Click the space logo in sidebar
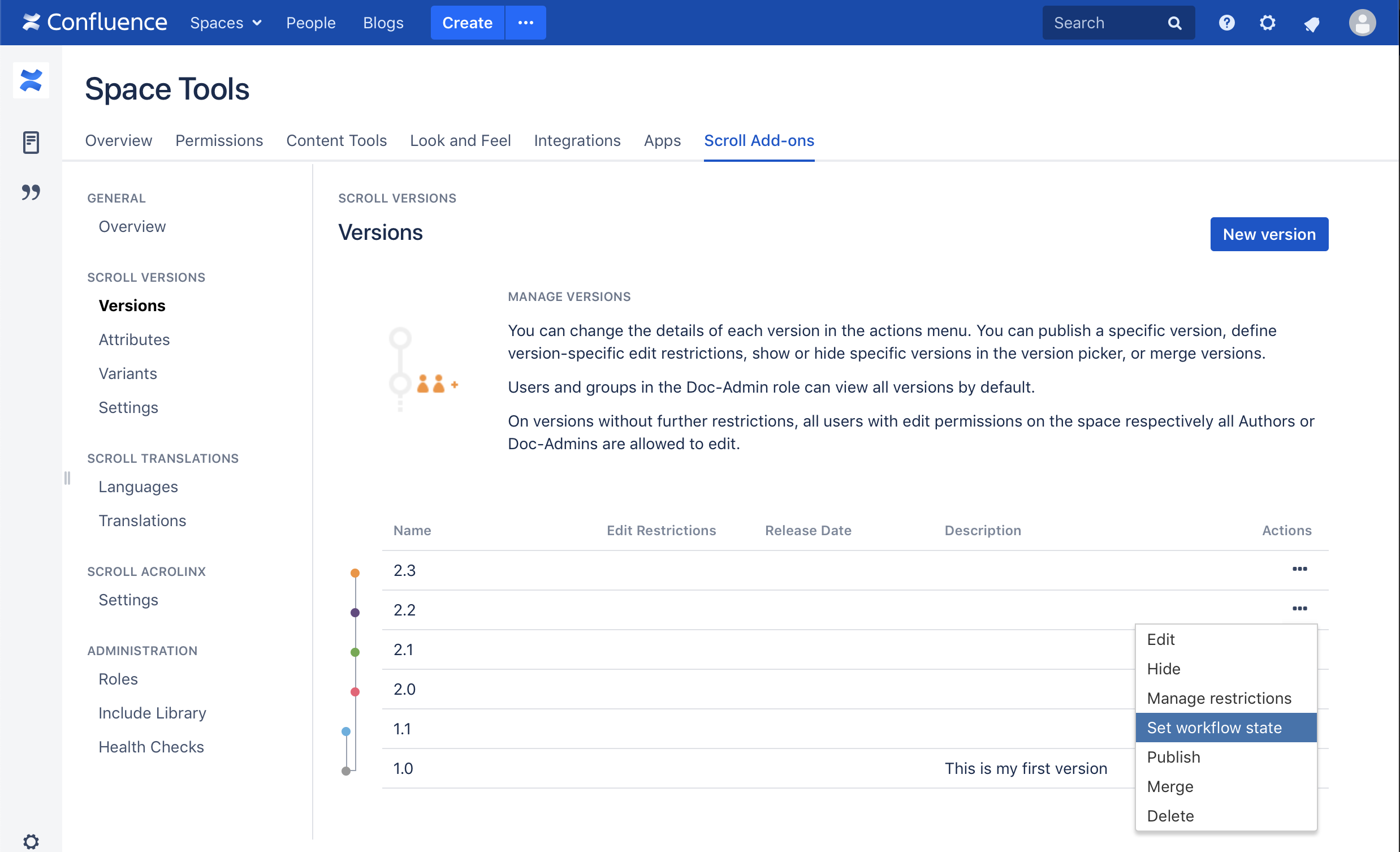Image resolution: width=1400 pixels, height=852 pixels. [31, 80]
